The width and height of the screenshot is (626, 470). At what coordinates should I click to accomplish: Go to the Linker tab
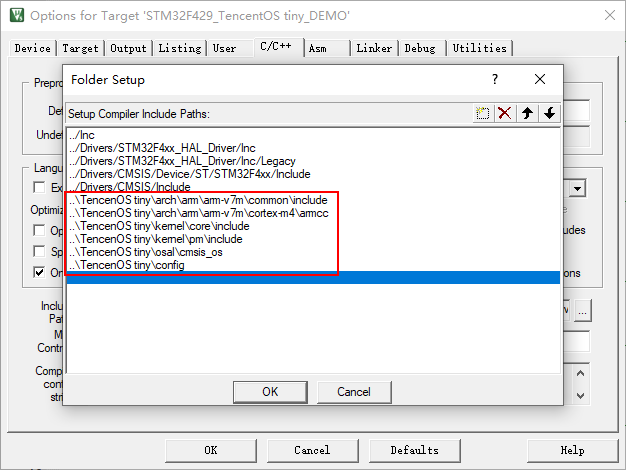click(x=374, y=48)
